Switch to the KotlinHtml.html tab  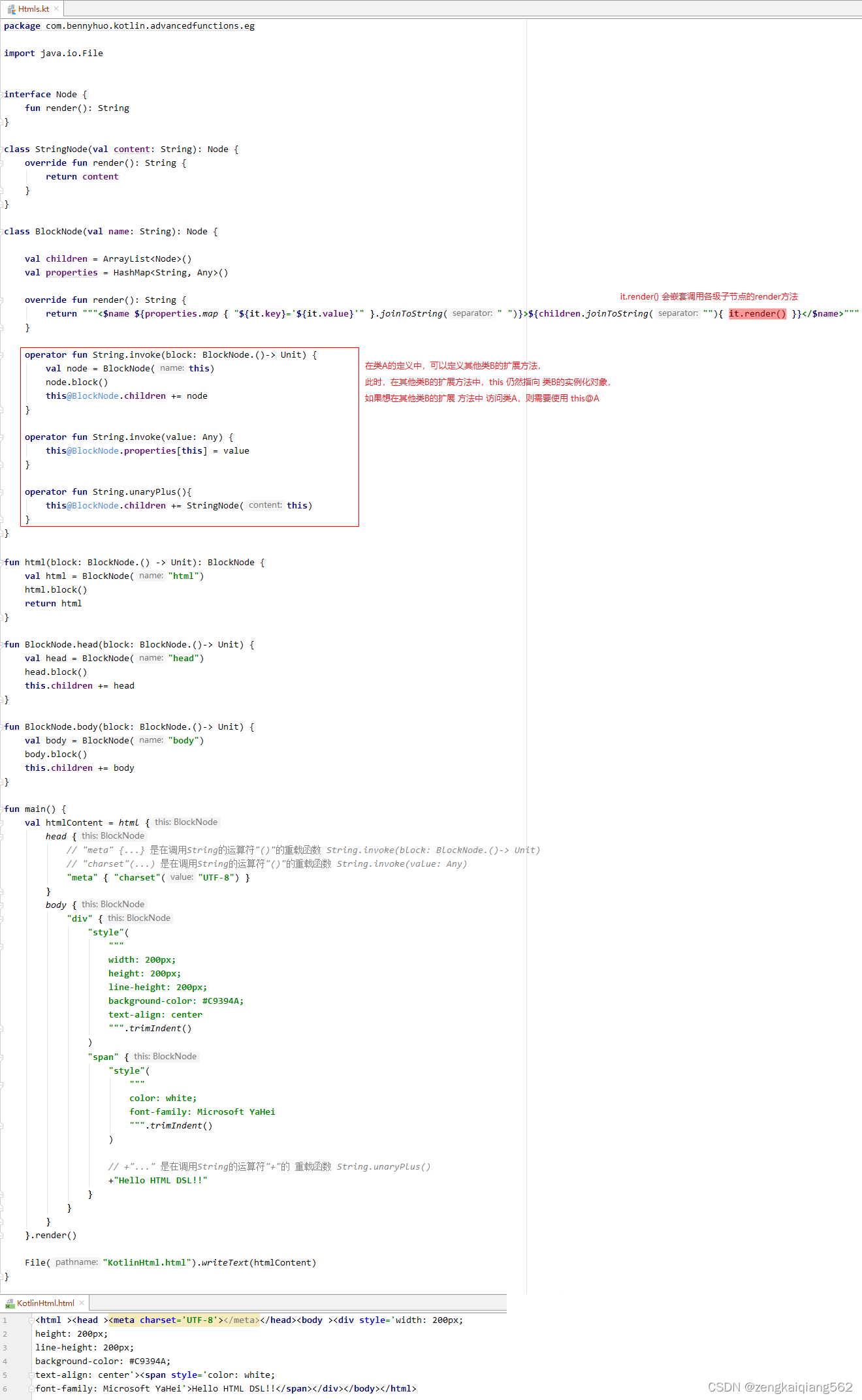(45, 1303)
